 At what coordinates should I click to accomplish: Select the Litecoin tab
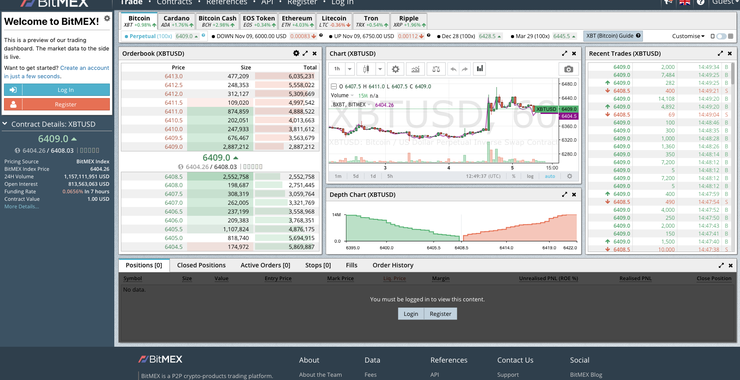tap(334, 21)
